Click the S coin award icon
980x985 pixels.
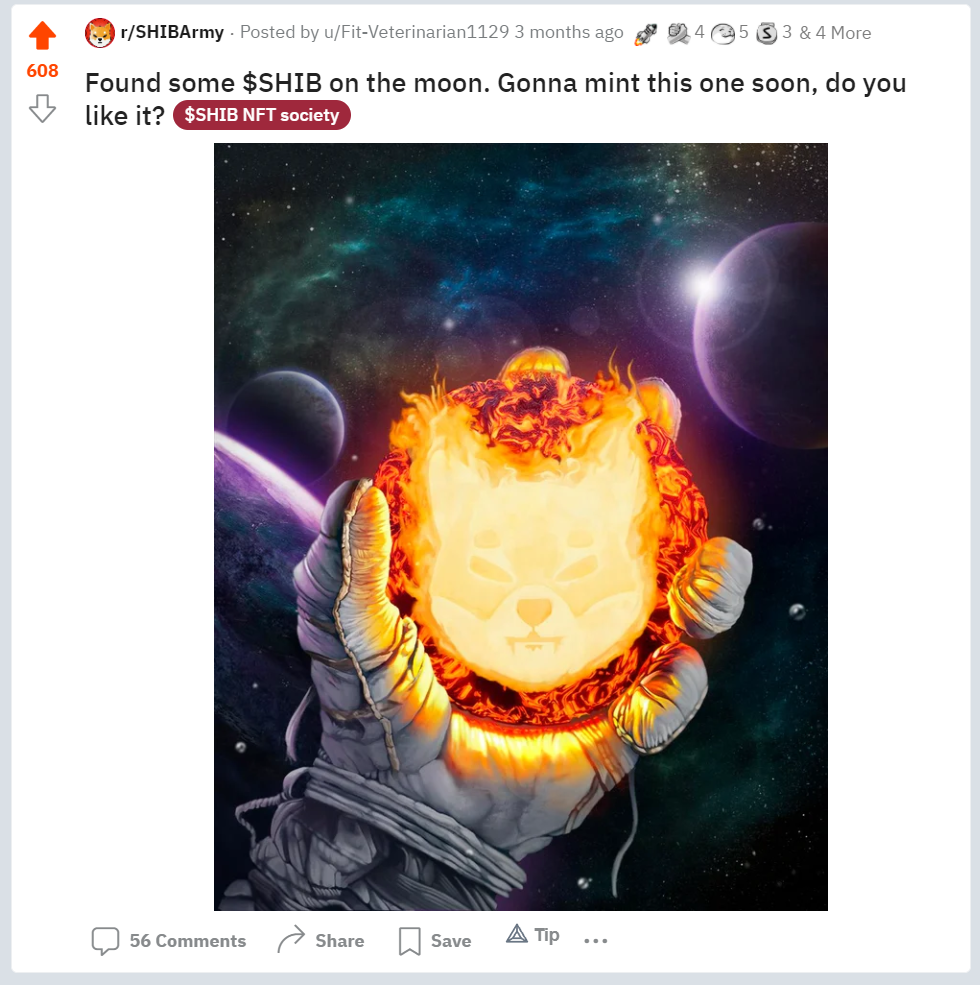[766, 33]
